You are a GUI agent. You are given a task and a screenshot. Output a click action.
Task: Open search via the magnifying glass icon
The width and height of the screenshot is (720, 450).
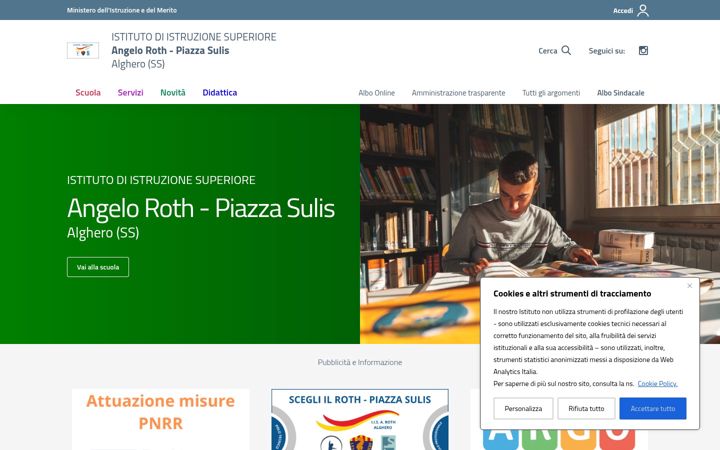click(566, 51)
